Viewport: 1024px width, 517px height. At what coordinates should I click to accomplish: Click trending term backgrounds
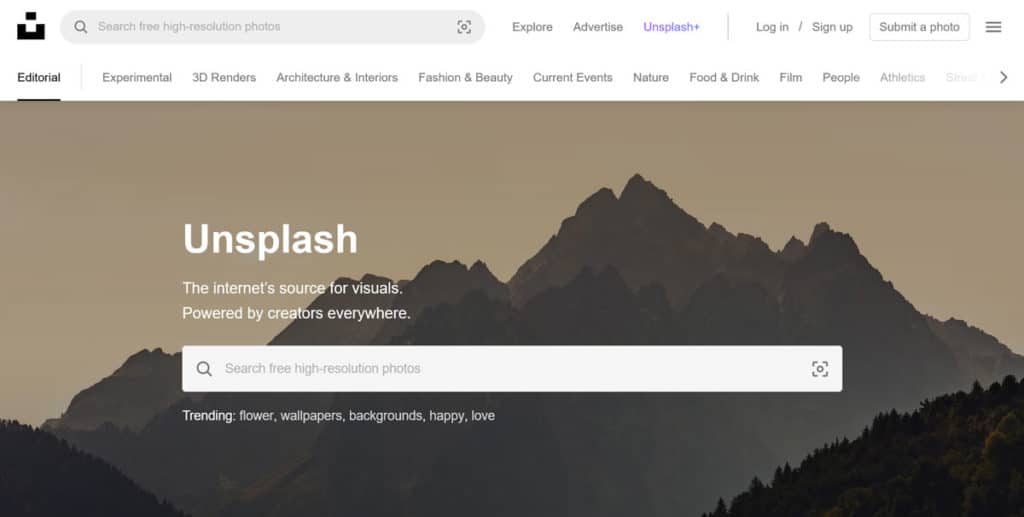click(x=385, y=416)
